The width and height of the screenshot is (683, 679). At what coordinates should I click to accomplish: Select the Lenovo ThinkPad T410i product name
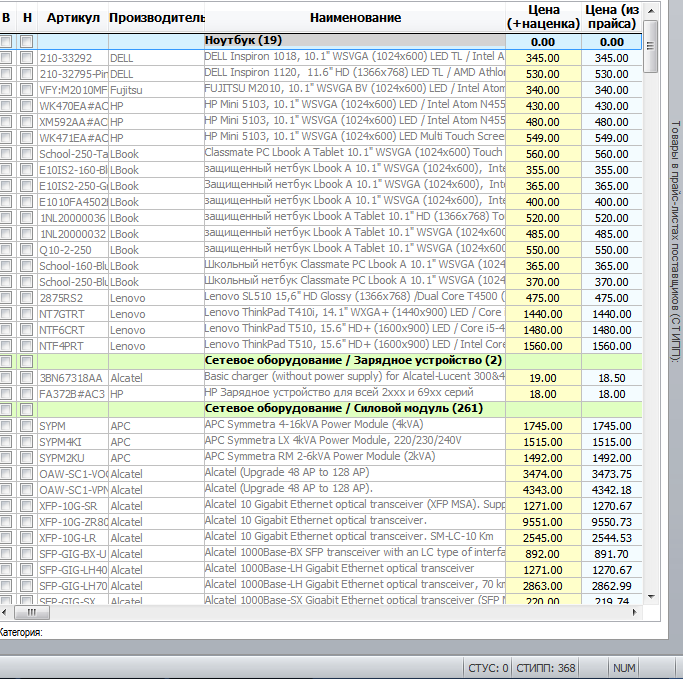(x=355, y=313)
